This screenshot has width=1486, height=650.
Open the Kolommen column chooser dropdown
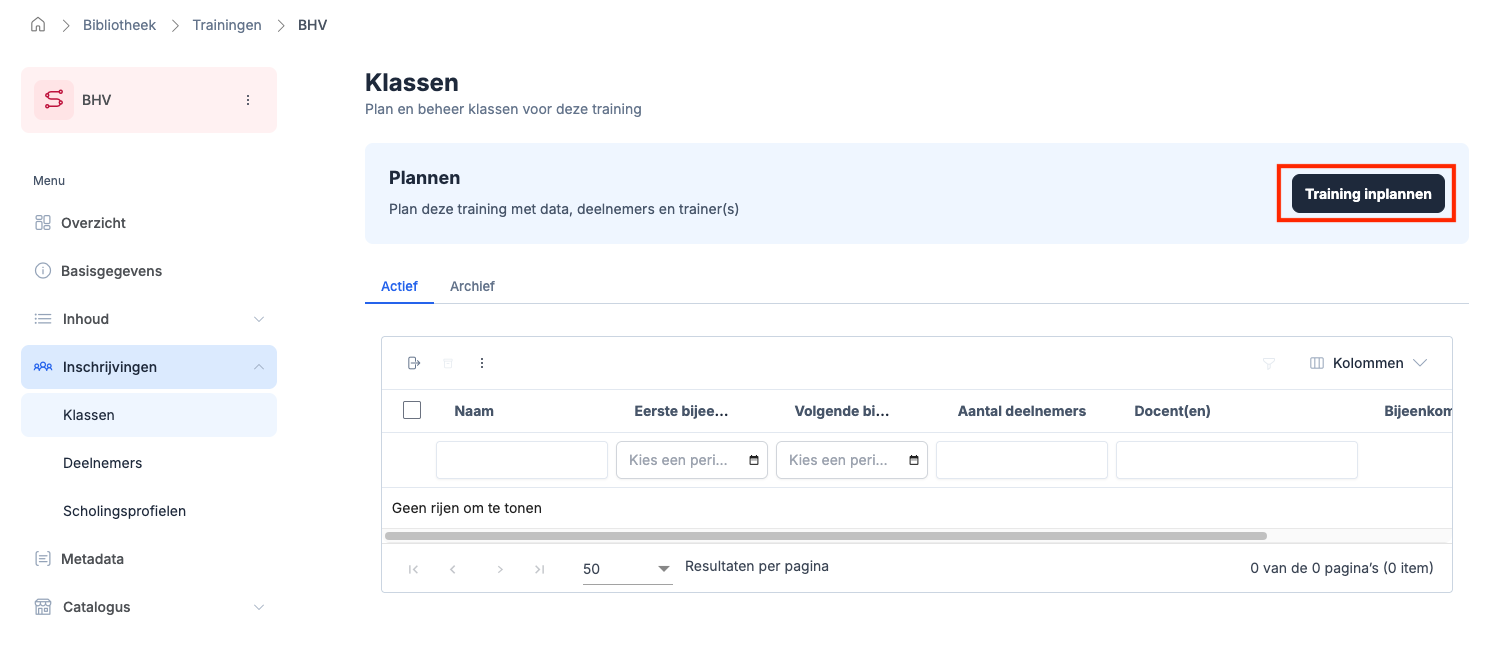1368,363
